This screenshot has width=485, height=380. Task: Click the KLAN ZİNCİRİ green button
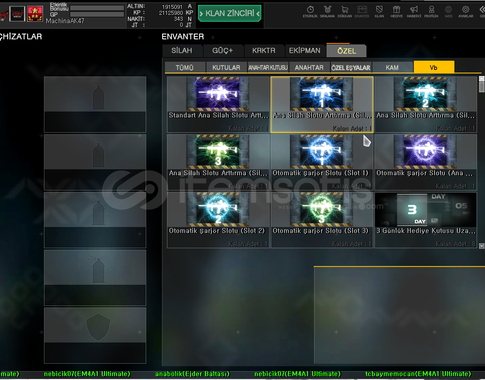tap(229, 13)
